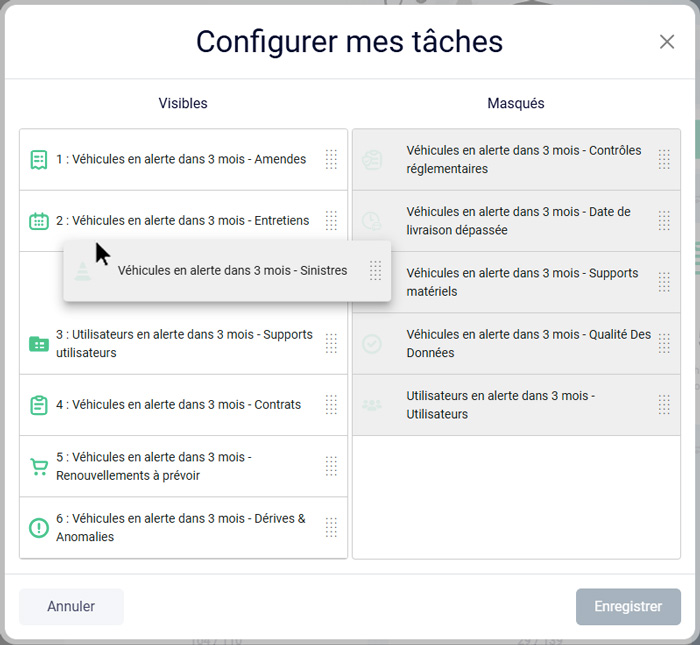This screenshot has width=700, height=645.
Task: Grab the drag handle of Supports utilisateurs row
Action: coord(331,343)
